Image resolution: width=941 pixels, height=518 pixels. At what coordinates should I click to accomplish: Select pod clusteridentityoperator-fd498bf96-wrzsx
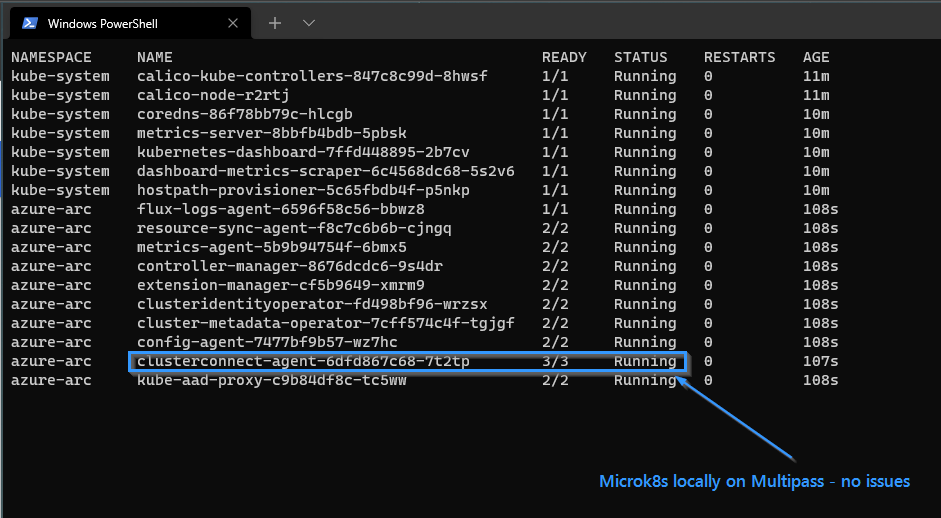click(x=312, y=304)
